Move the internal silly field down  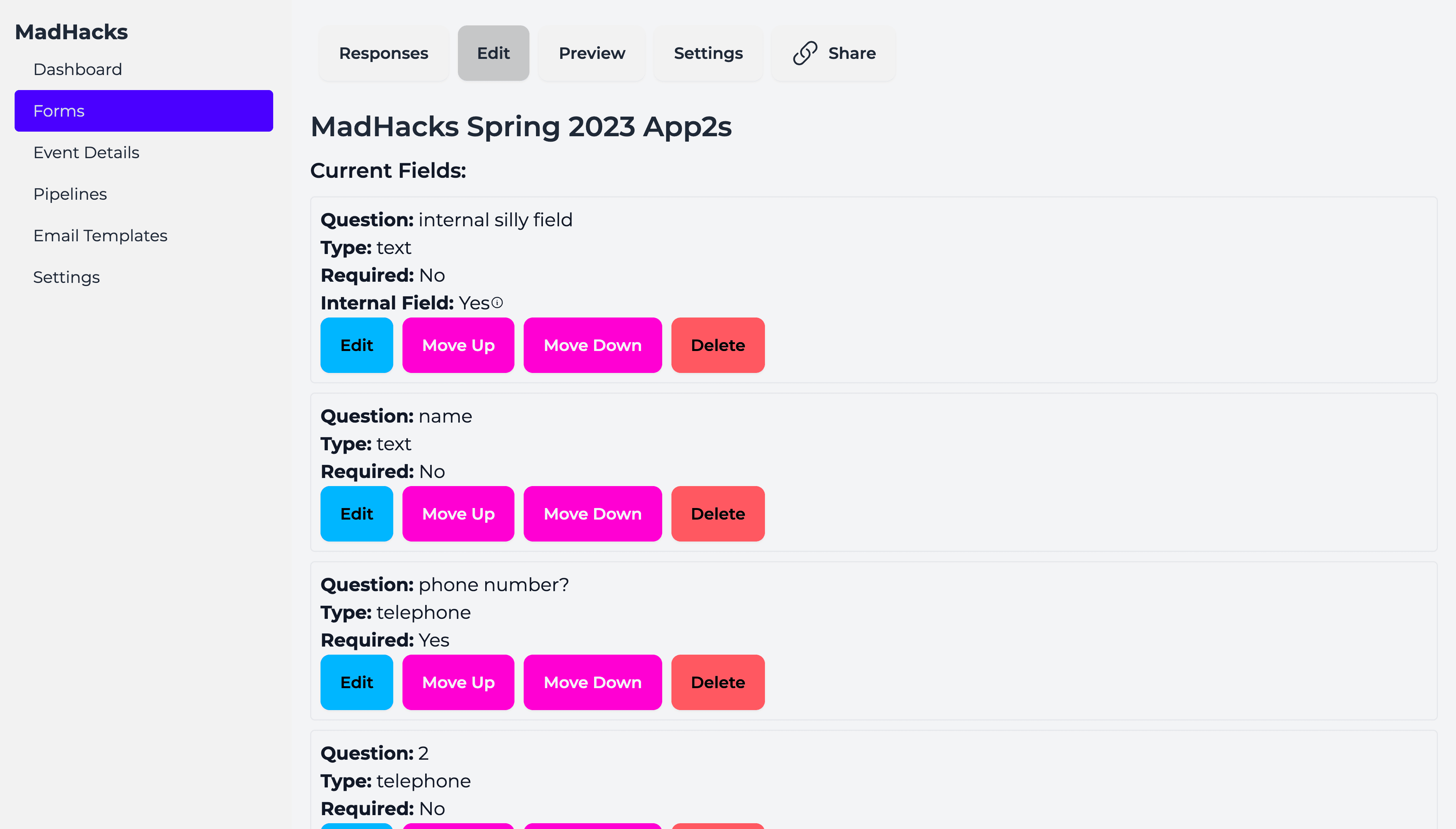(x=593, y=345)
